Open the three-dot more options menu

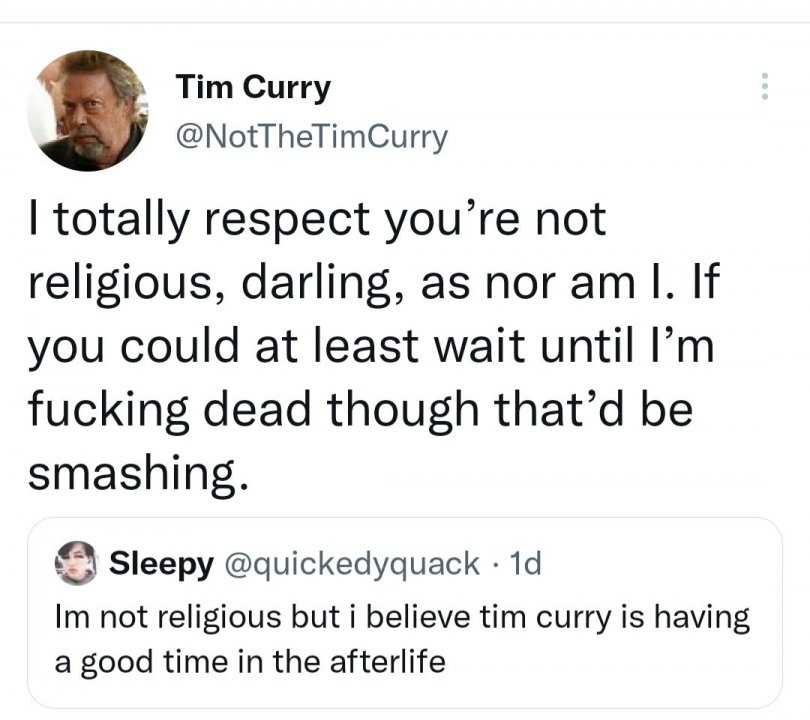pos(765,86)
